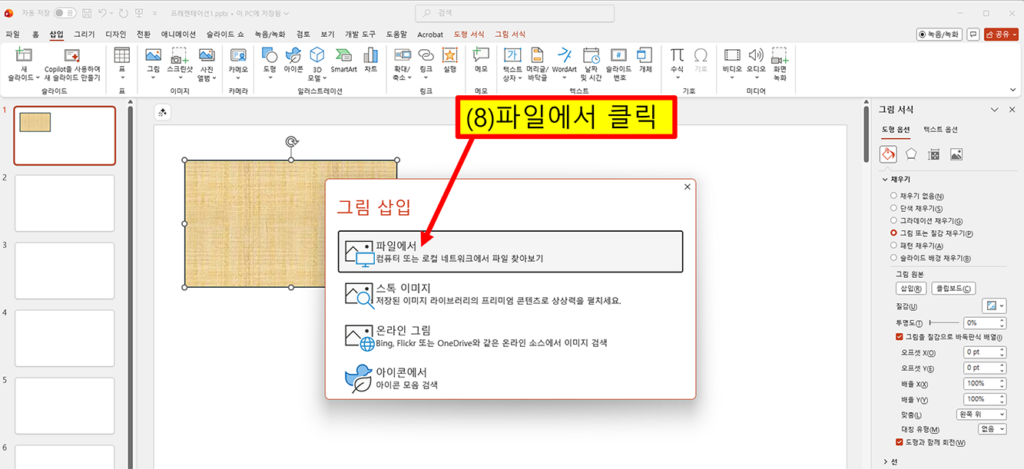The image size is (1024, 469).
Task: Select 슬라이드 배경 채우기 radio button
Action: pyautogui.click(x=893, y=257)
